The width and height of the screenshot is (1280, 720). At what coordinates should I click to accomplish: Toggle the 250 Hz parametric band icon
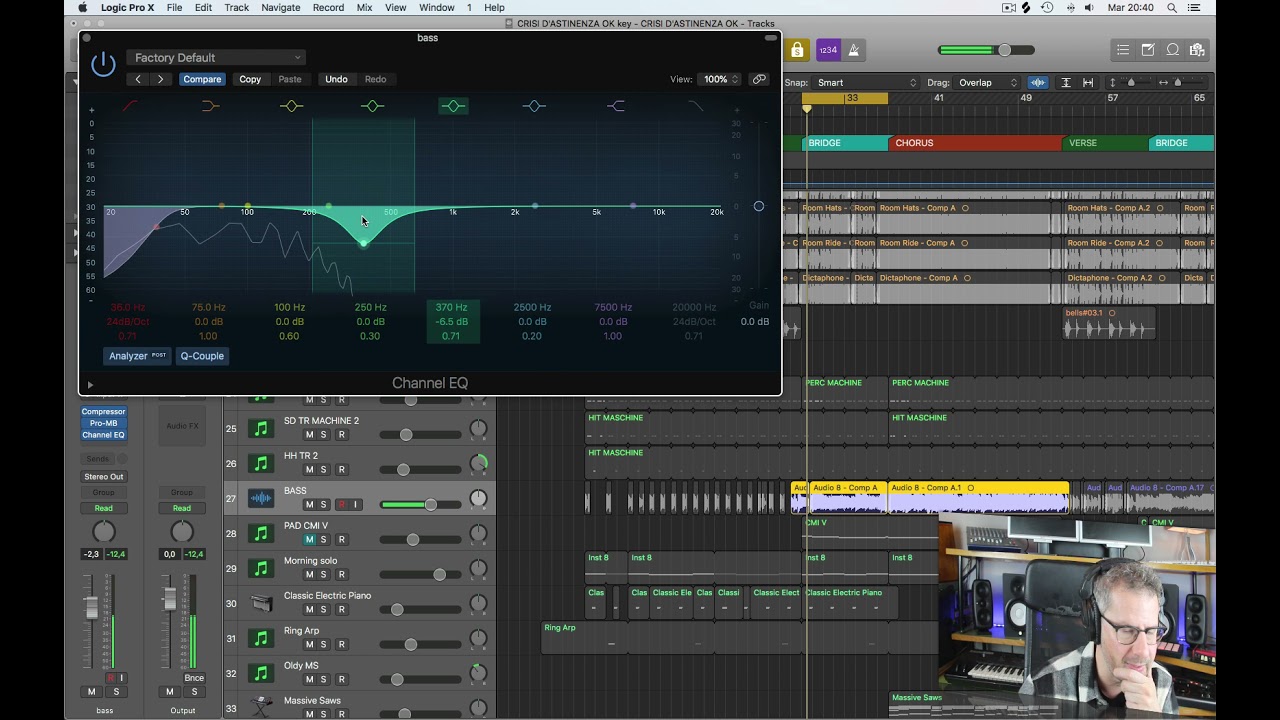click(x=372, y=106)
